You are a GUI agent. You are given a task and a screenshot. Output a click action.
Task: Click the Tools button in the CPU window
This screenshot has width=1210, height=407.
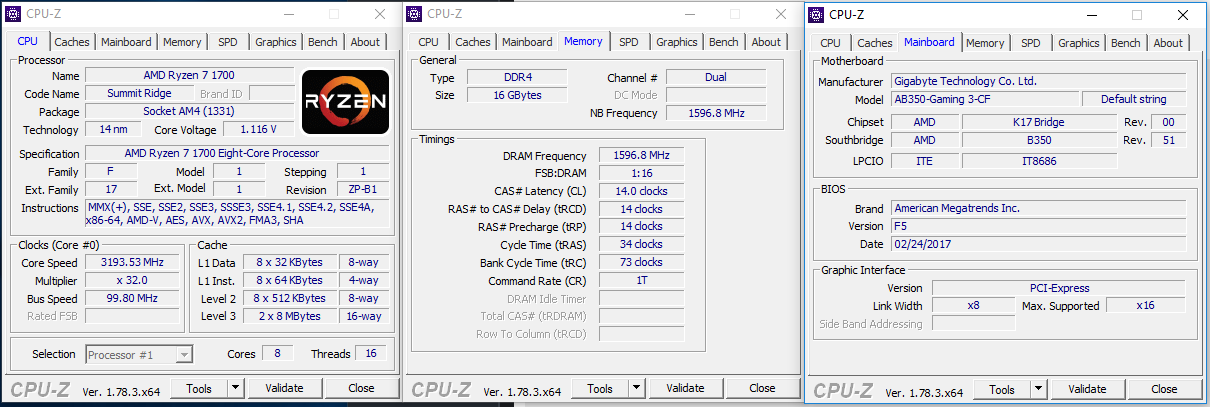[x=199, y=388]
